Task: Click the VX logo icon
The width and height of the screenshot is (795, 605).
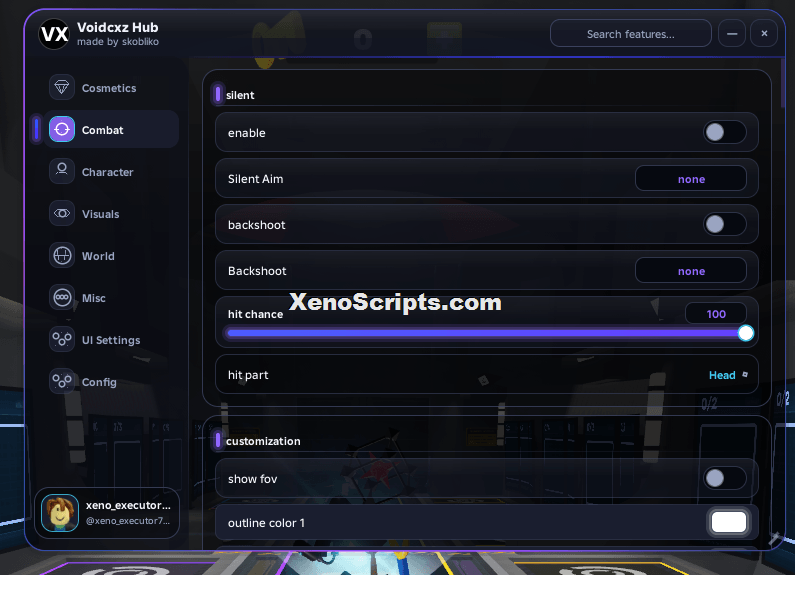Action: coord(54,34)
